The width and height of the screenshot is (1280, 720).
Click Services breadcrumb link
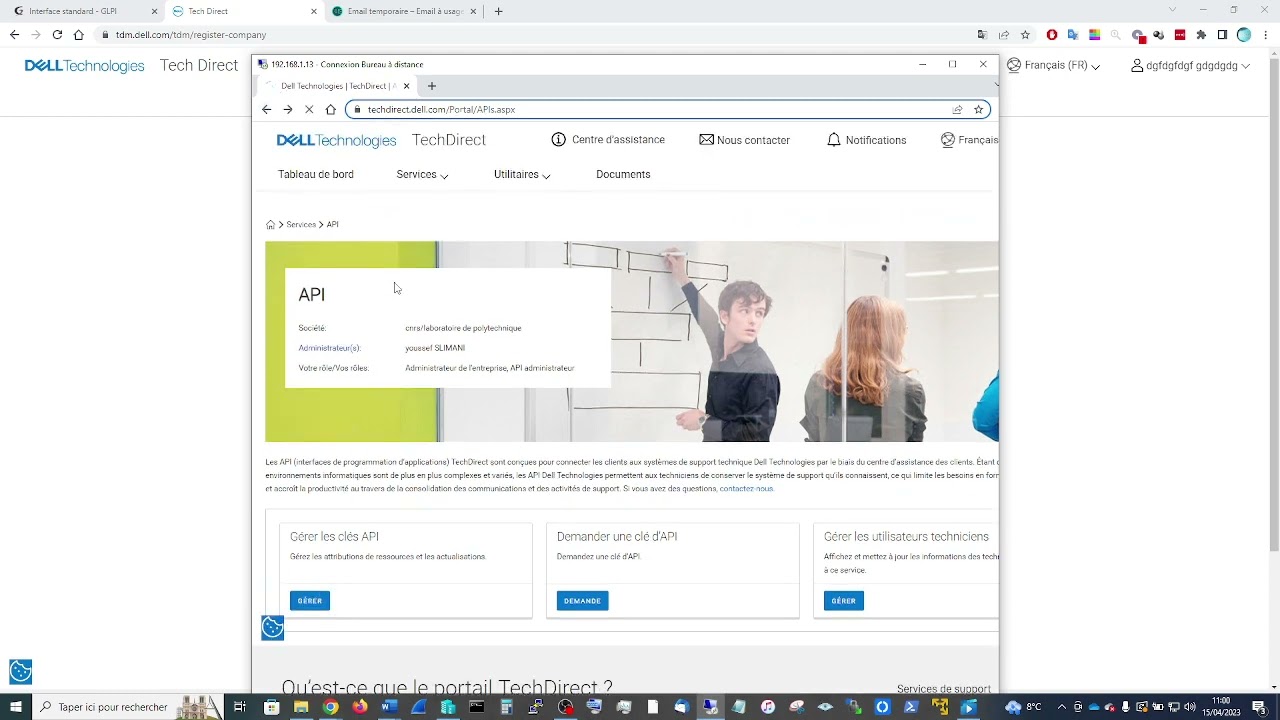(301, 225)
